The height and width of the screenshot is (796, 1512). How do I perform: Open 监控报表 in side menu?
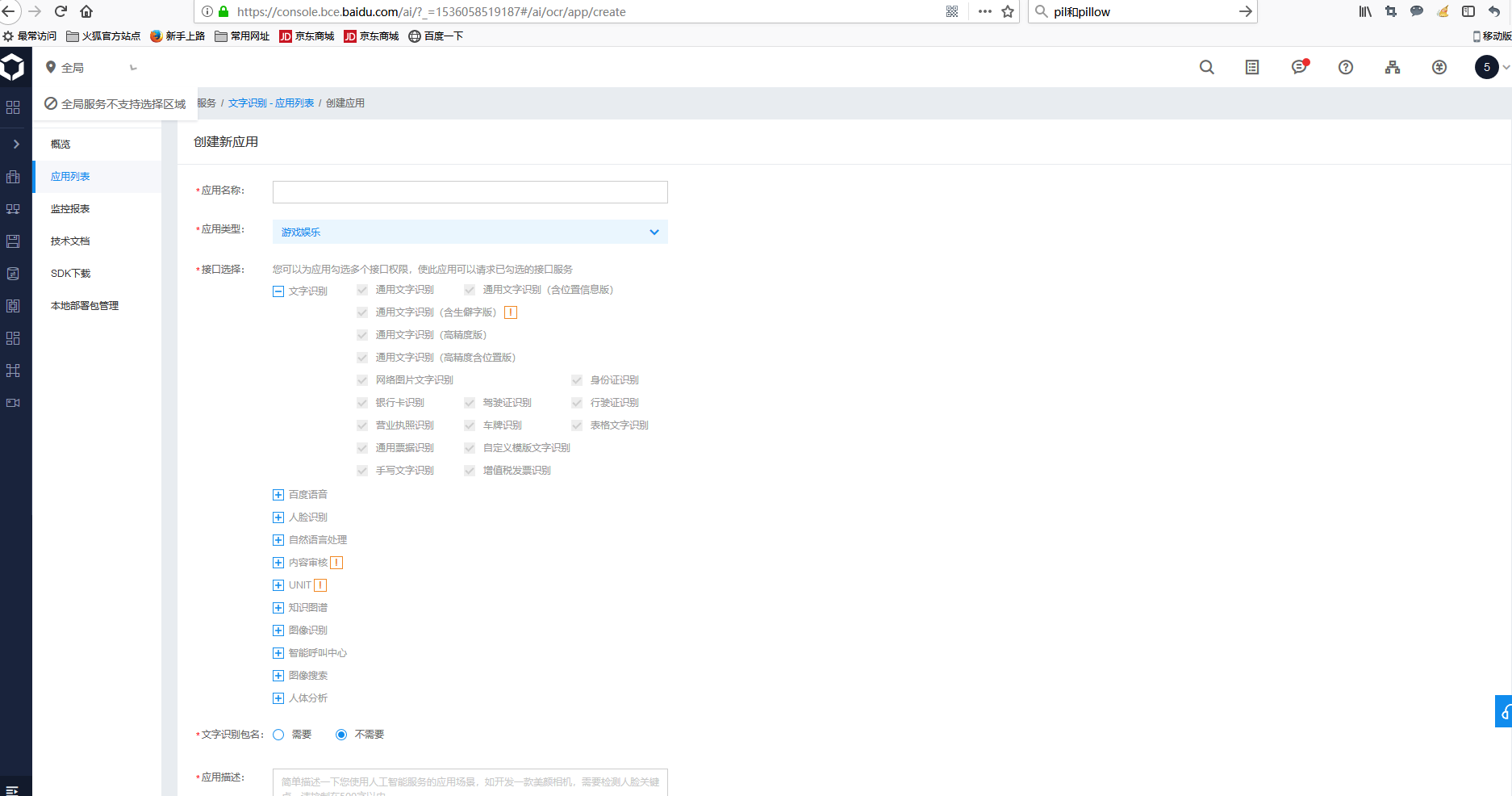point(97,209)
